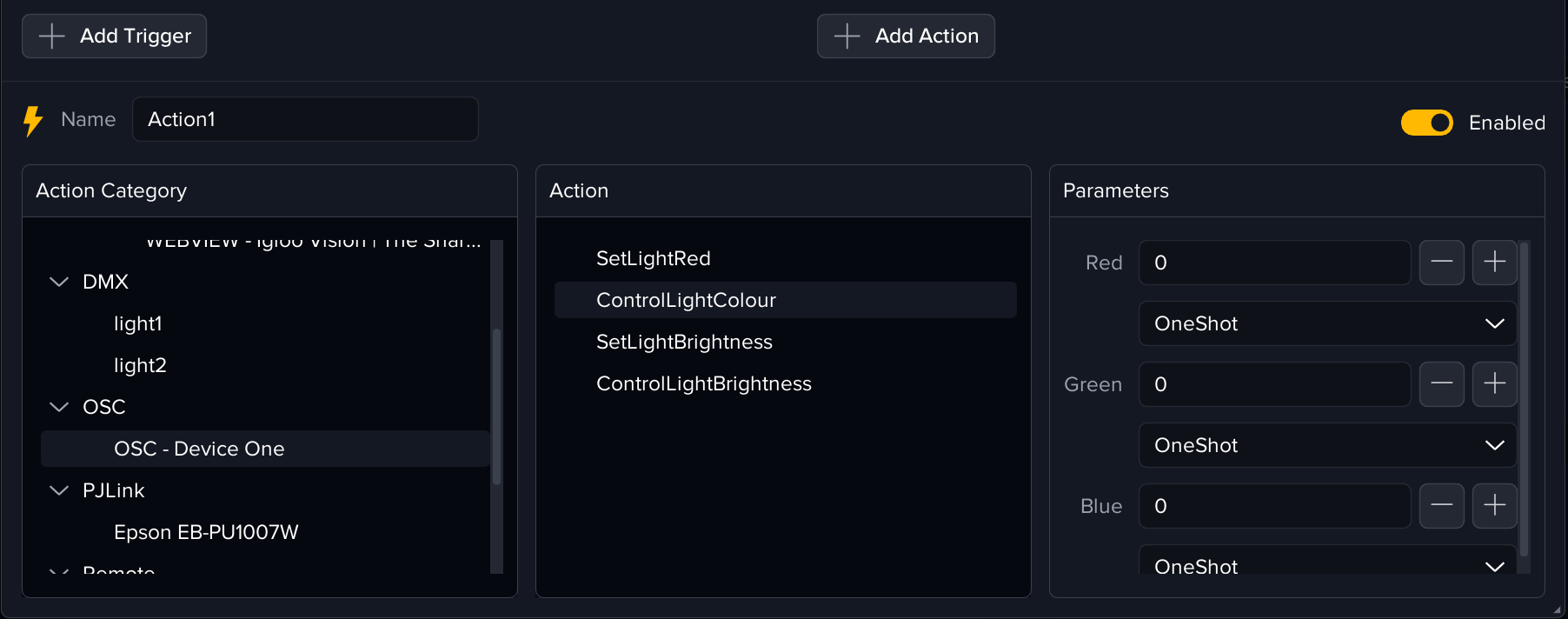Viewport: 1568px width, 619px height.
Task: Collapse the OSC category chevron
Action: [59, 407]
